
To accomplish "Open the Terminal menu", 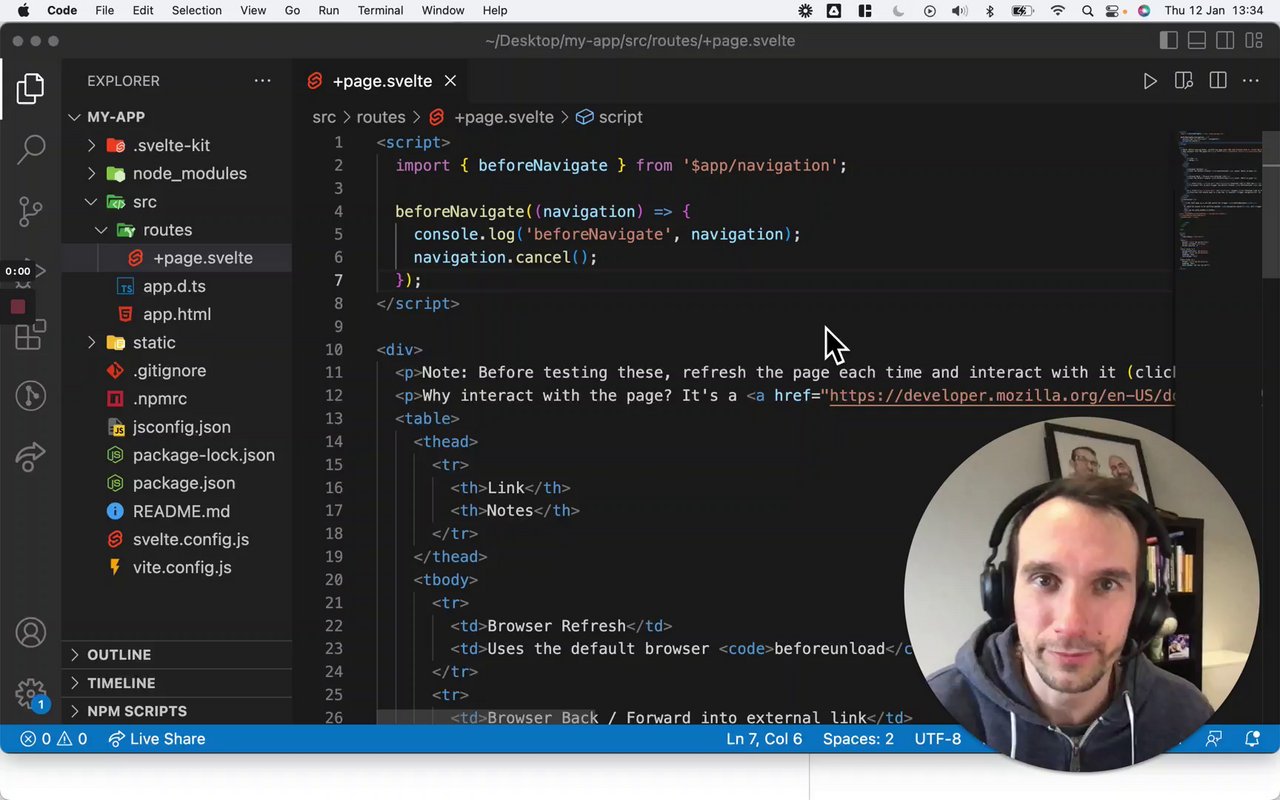I will pyautogui.click(x=380, y=11).
